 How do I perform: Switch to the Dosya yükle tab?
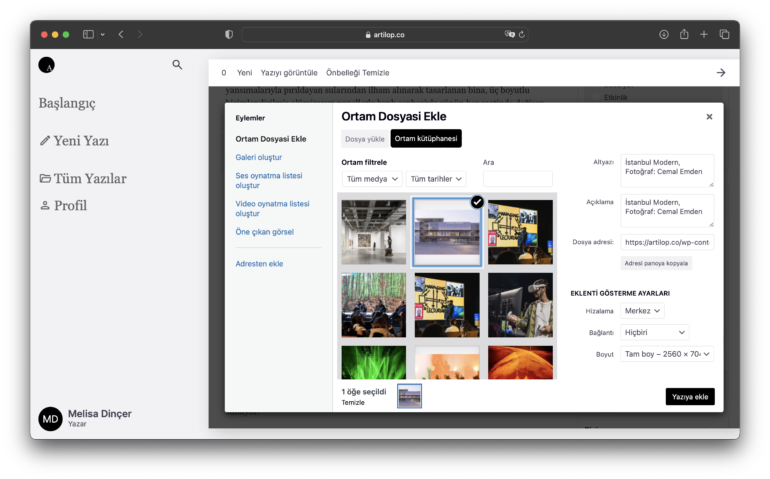(x=364, y=139)
